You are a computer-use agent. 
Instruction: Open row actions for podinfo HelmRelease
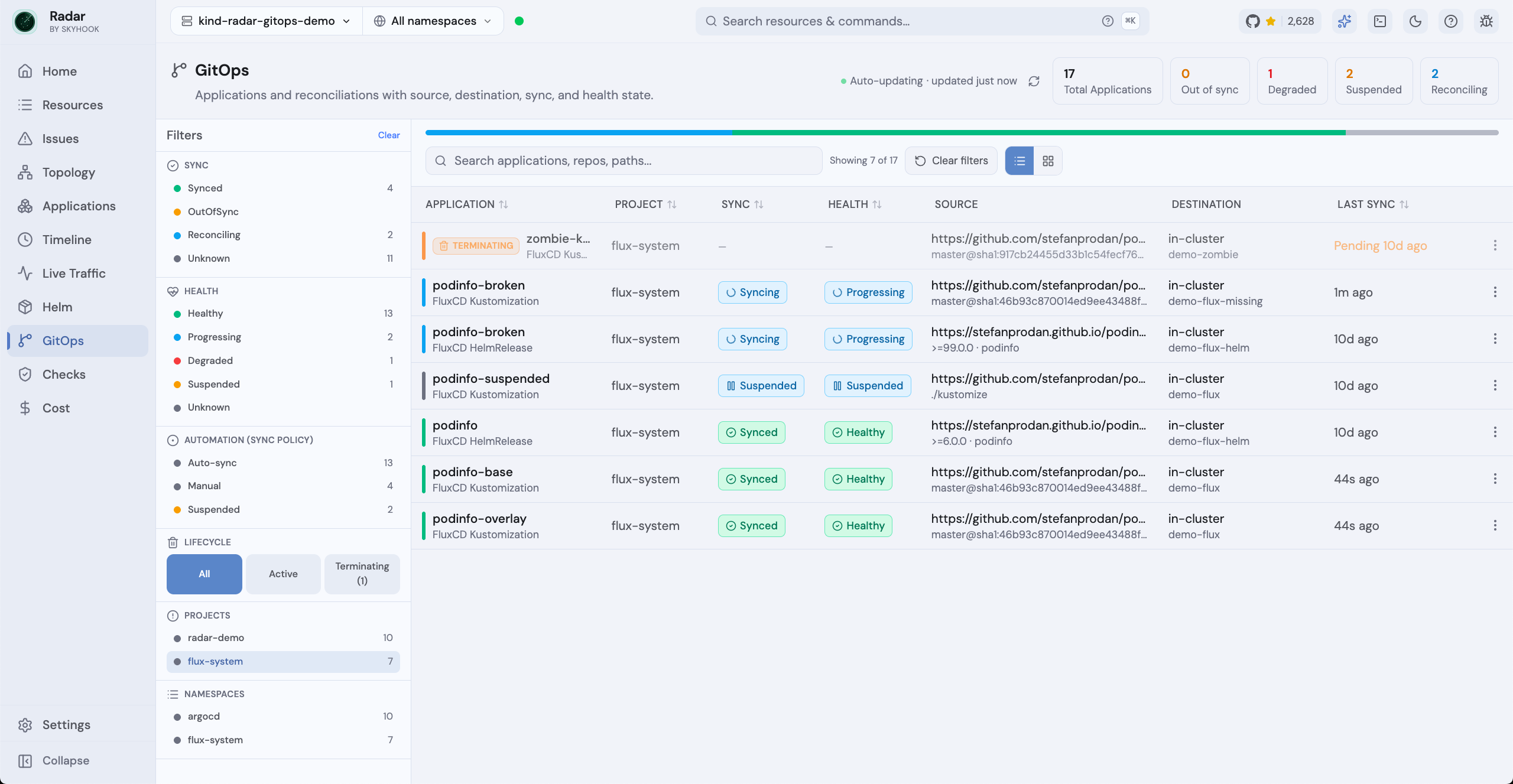coord(1495,432)
